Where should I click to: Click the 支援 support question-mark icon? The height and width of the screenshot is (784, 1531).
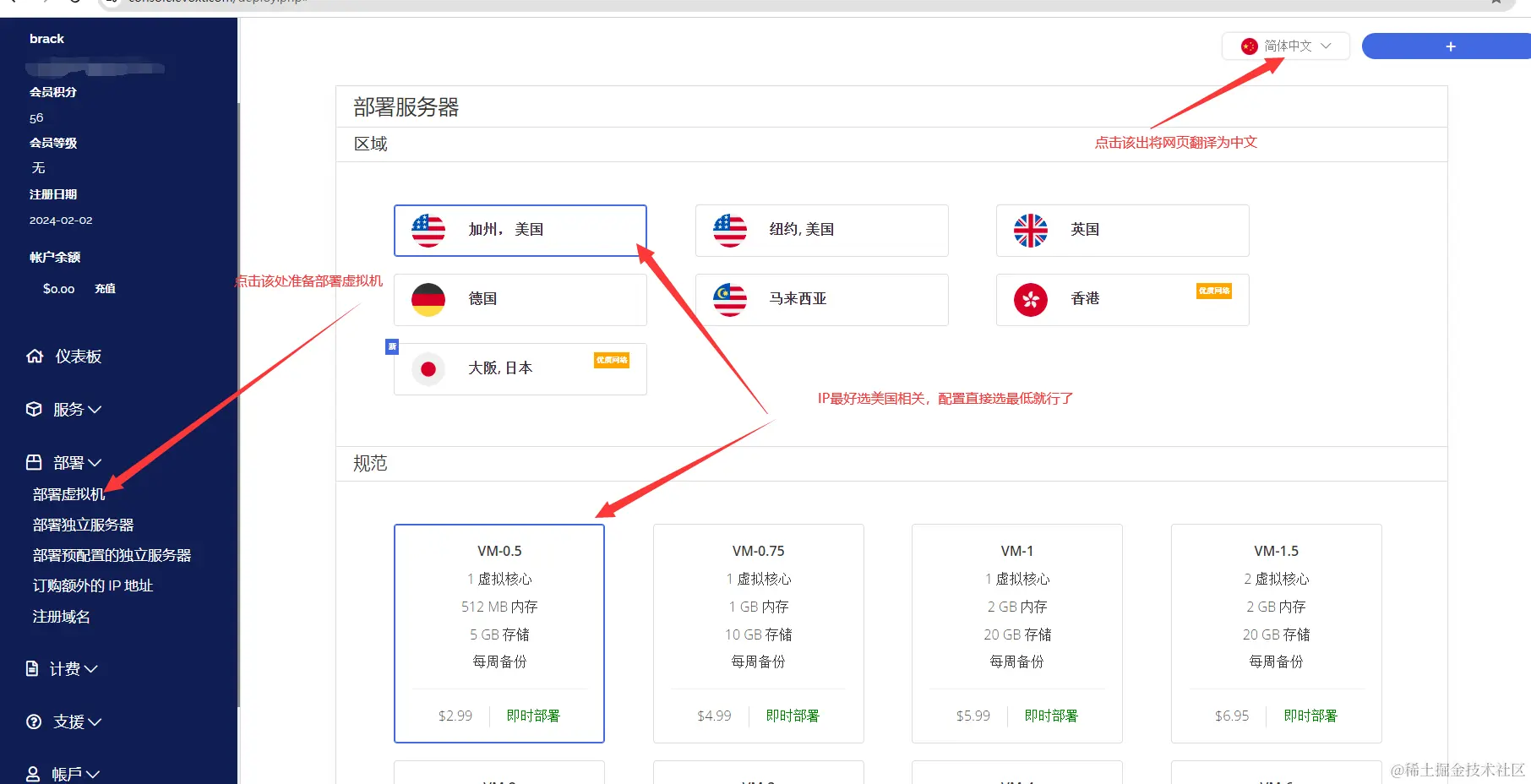click(x=34, y=721)
